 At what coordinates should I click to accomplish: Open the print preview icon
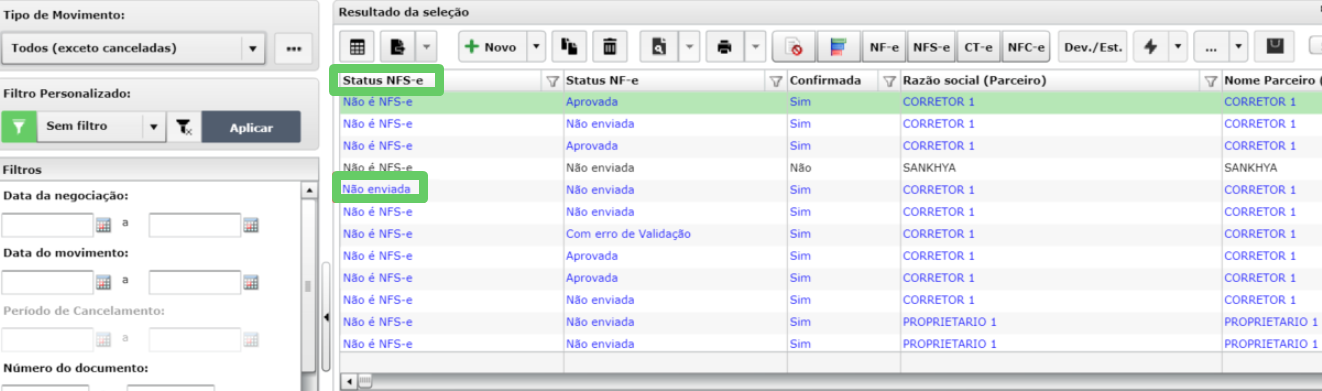point(659,47)
